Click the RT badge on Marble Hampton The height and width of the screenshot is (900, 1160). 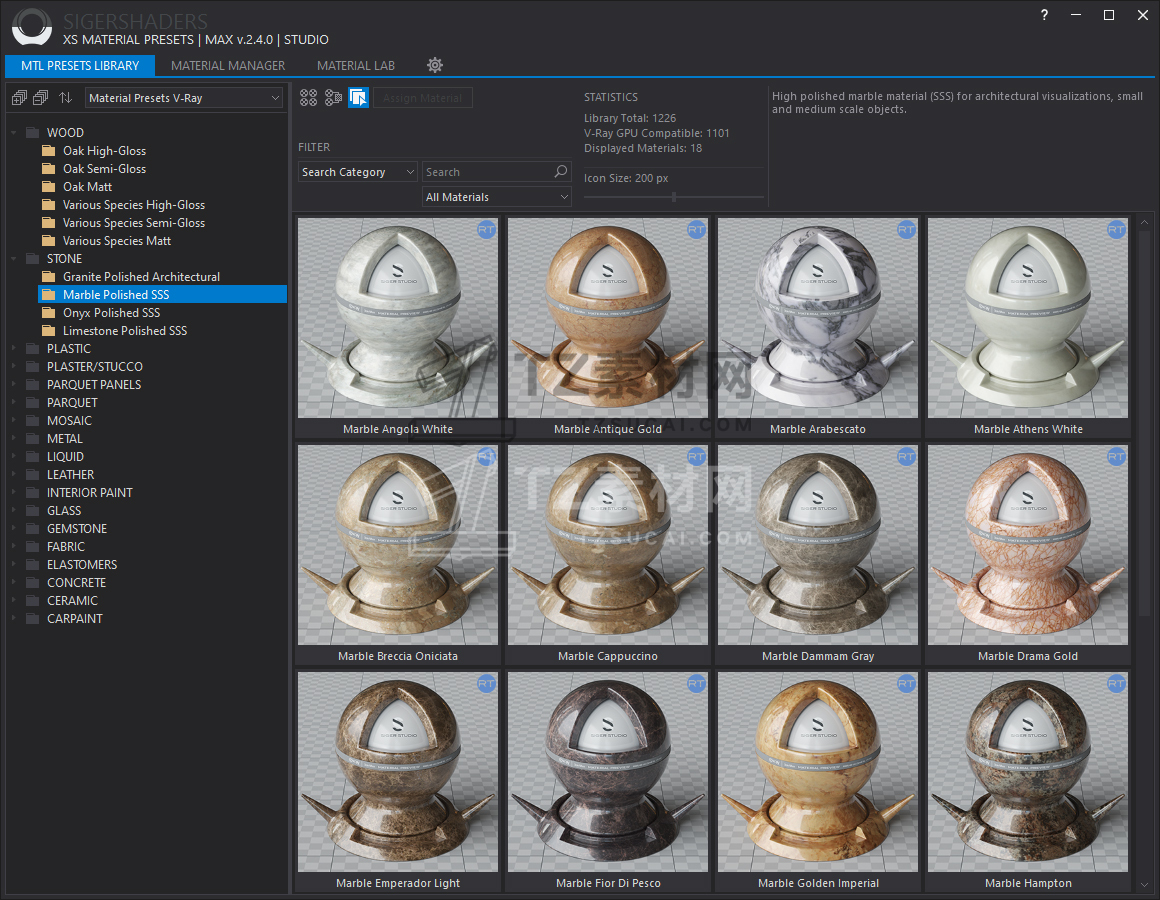(1116, 684)
